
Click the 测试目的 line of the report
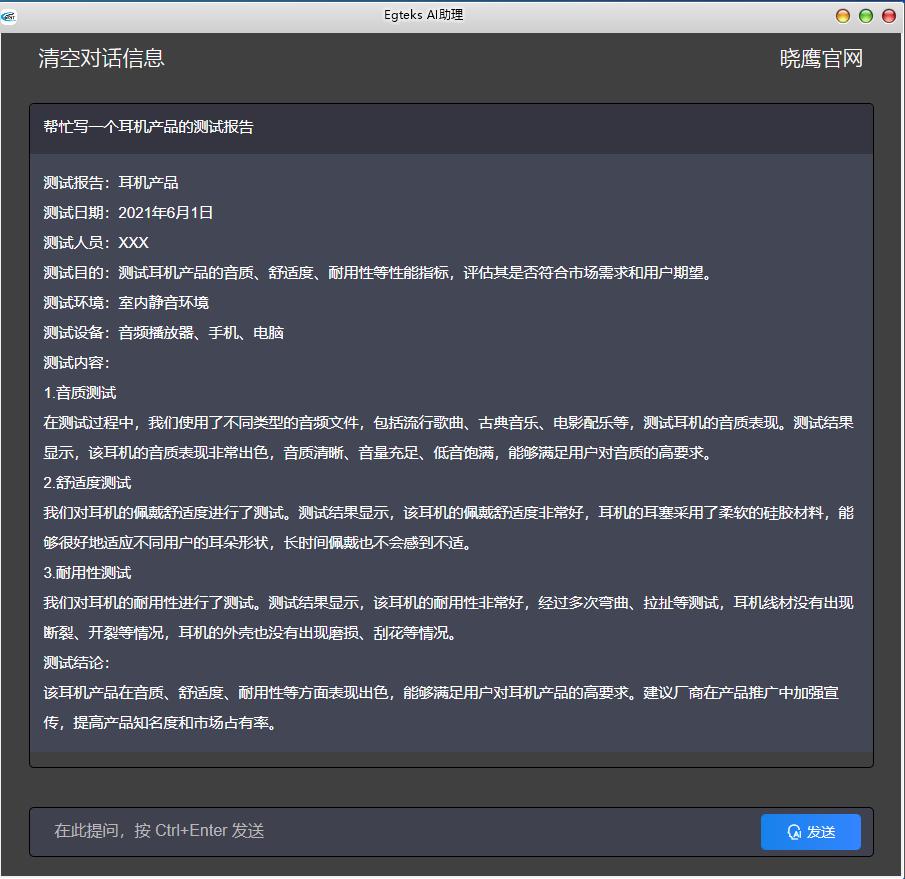pyautogui.click(x=378, y=272)
